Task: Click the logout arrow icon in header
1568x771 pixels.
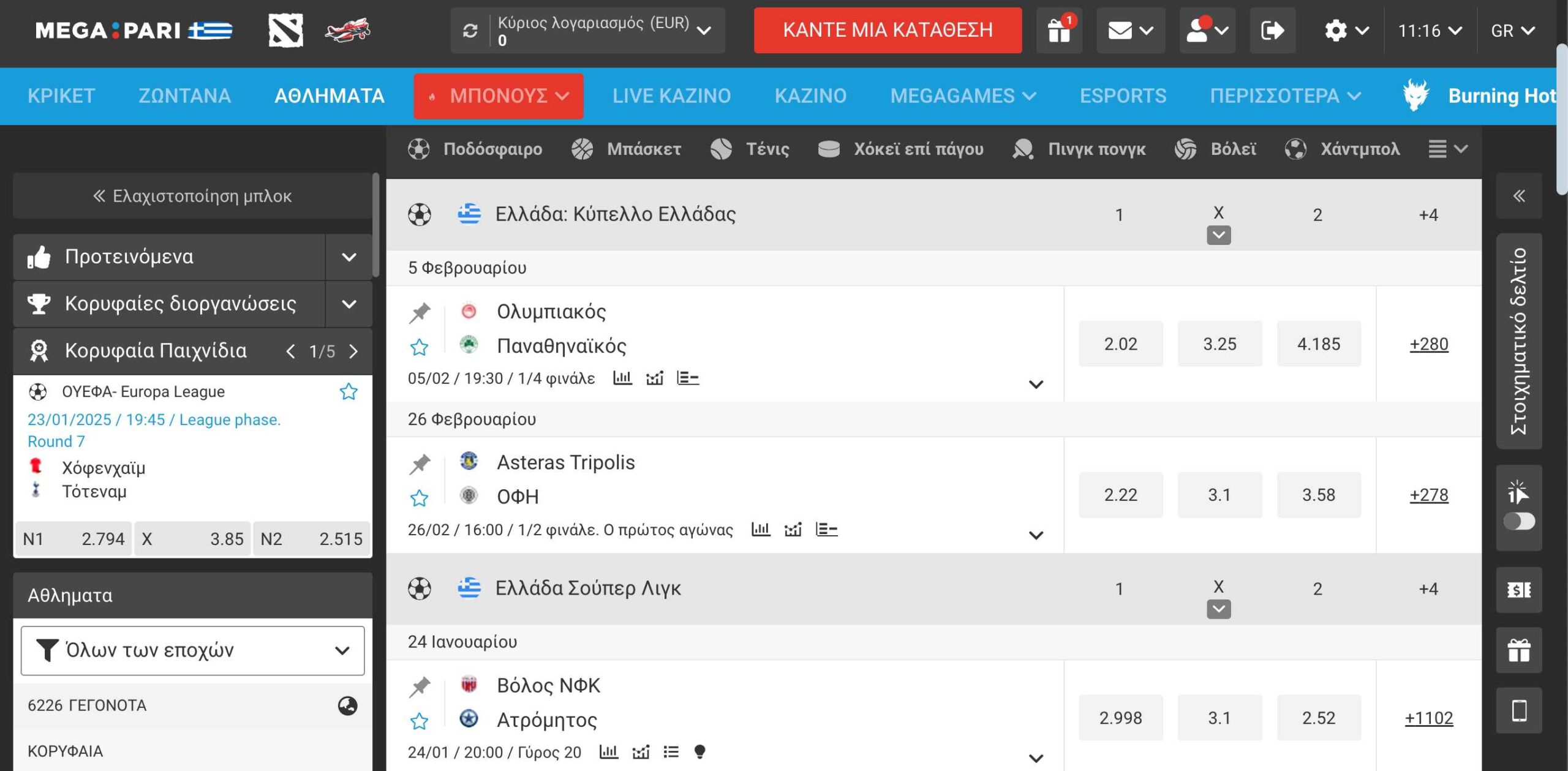Action: pyautogui.click(x=1272, y=30)
